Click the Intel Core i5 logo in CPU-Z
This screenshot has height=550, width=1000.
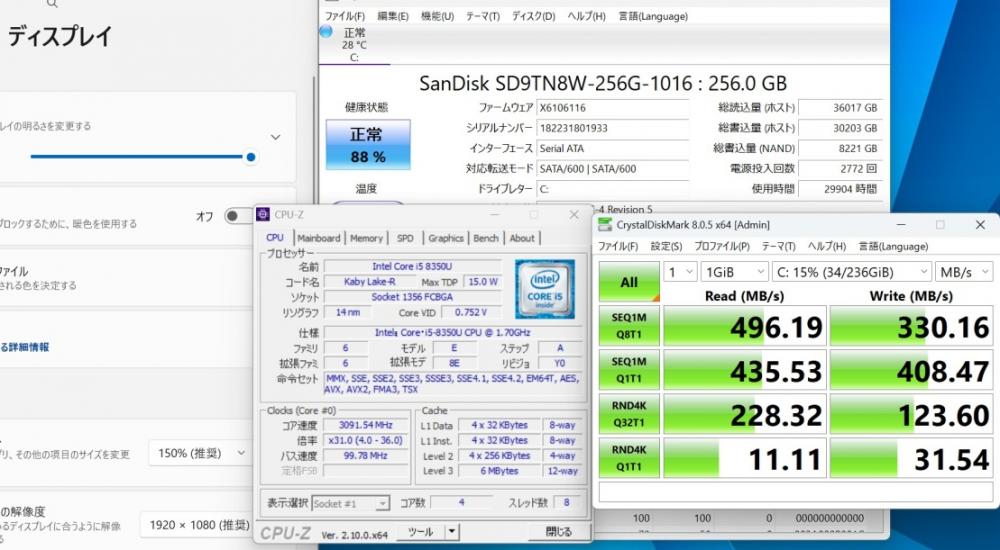coord(545,289)
